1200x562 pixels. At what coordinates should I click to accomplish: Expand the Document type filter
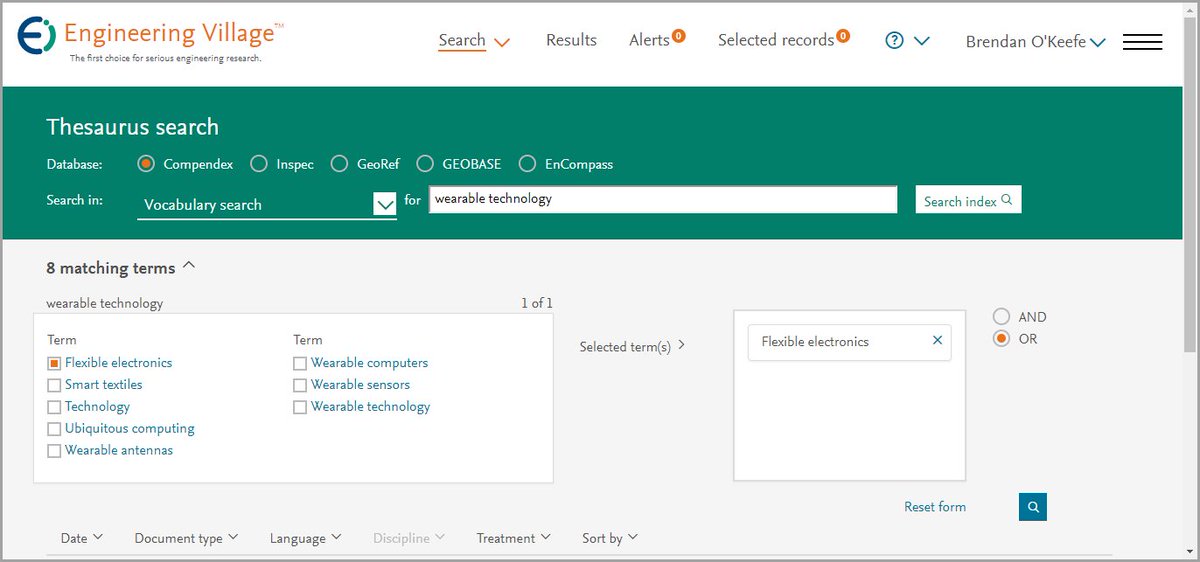187,538
